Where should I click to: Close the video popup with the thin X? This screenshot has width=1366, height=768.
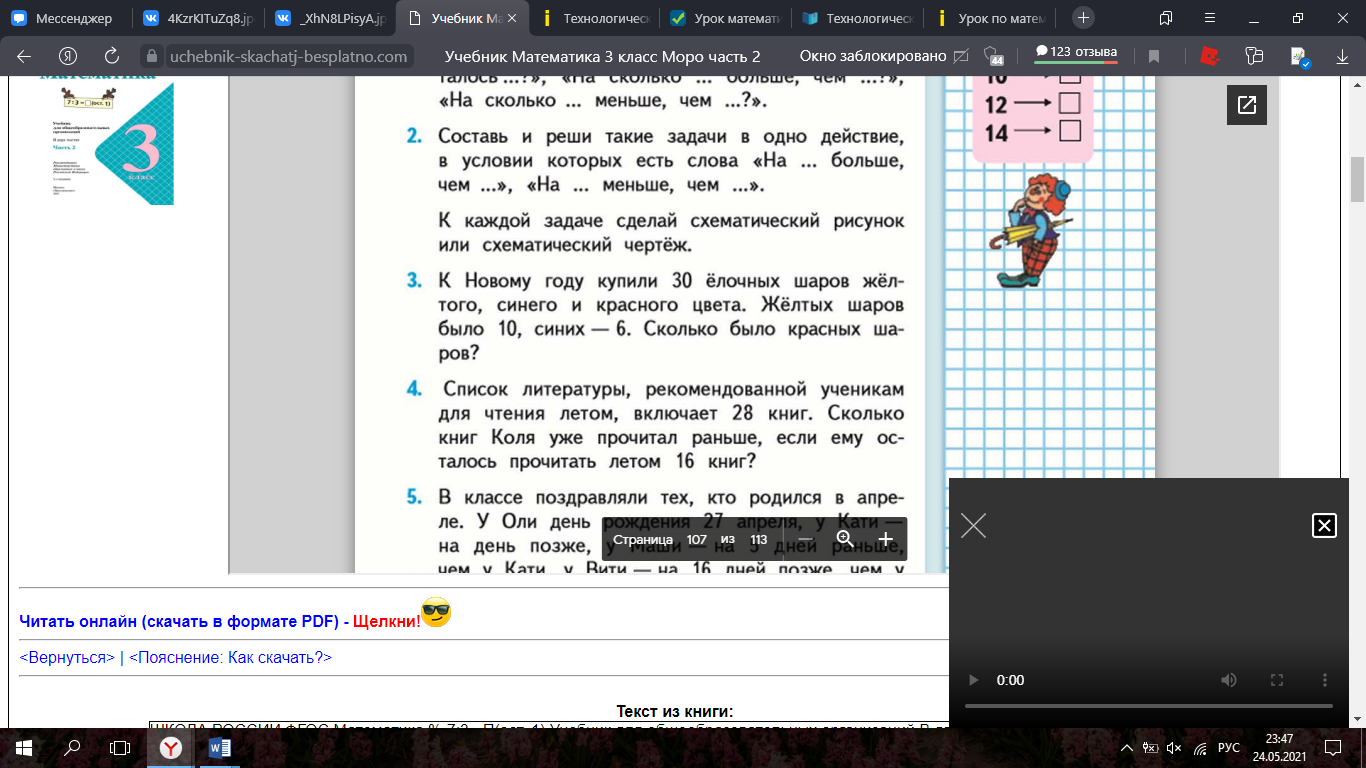[x=973, y=525]
